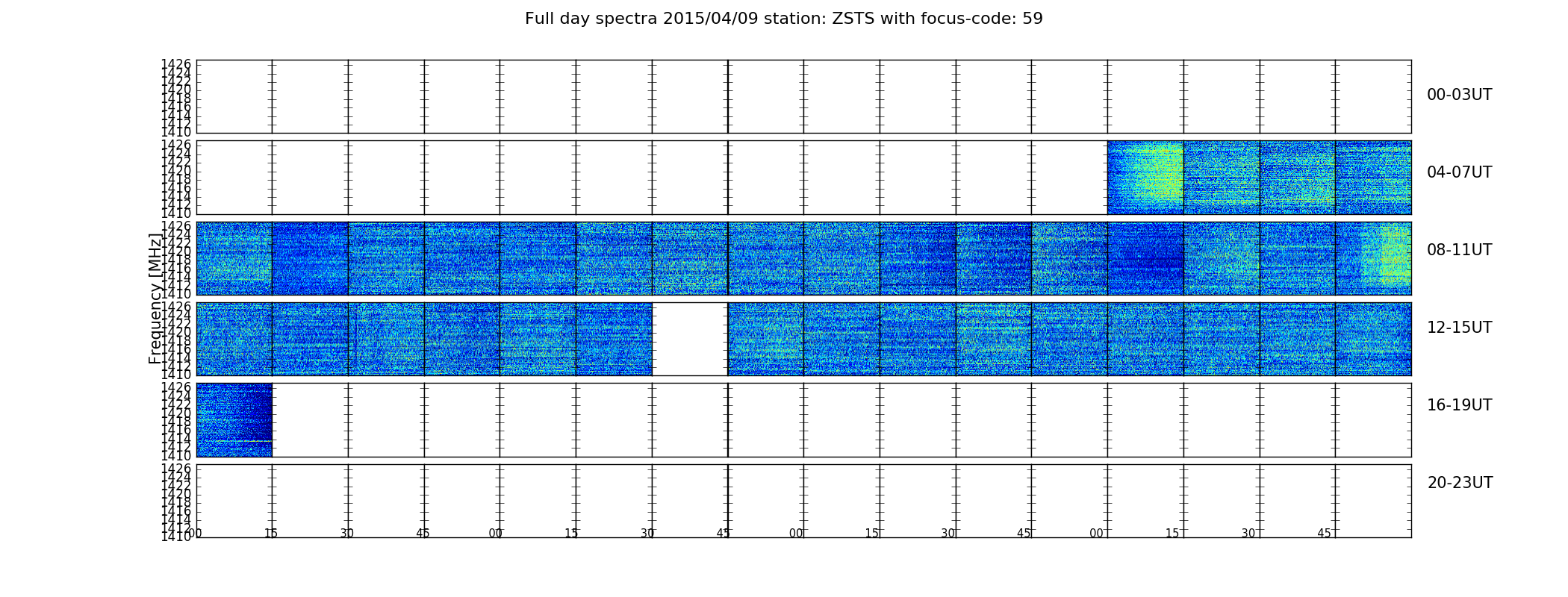
Task: Open the first spectrum tile in the 08-11UT row
Action: tap(234, 258)
